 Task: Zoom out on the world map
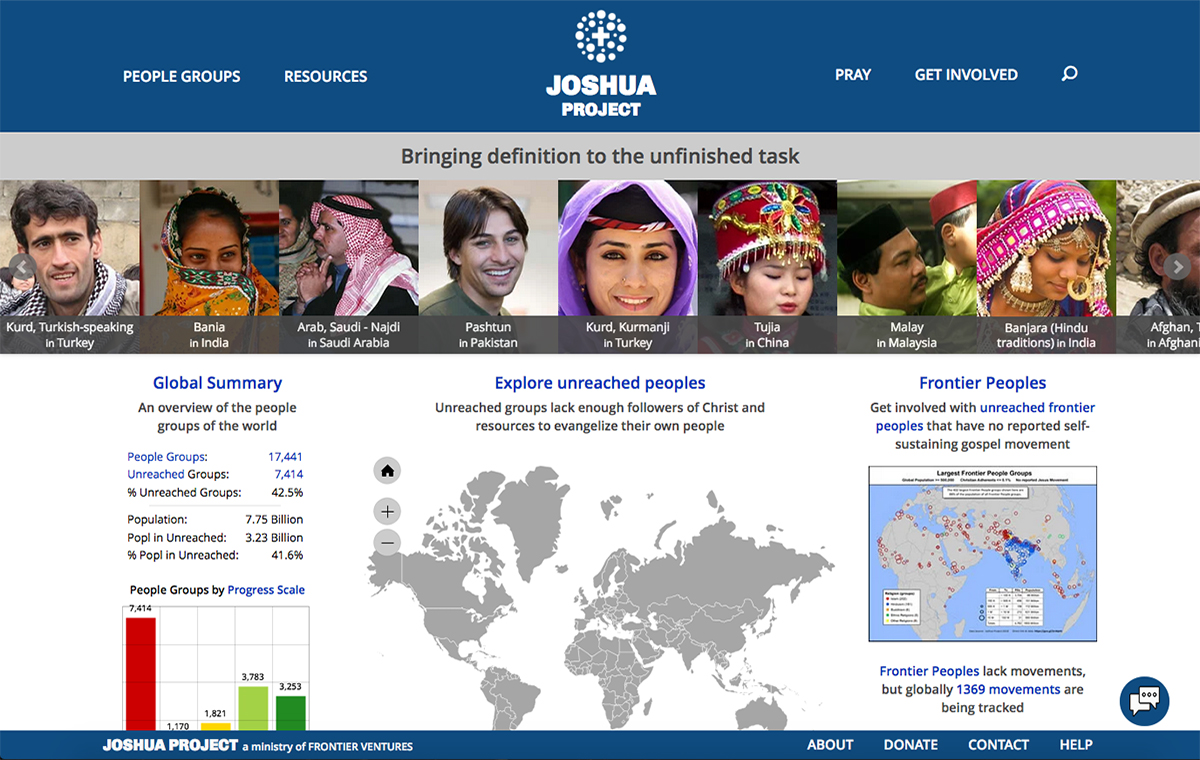[387, 542]
